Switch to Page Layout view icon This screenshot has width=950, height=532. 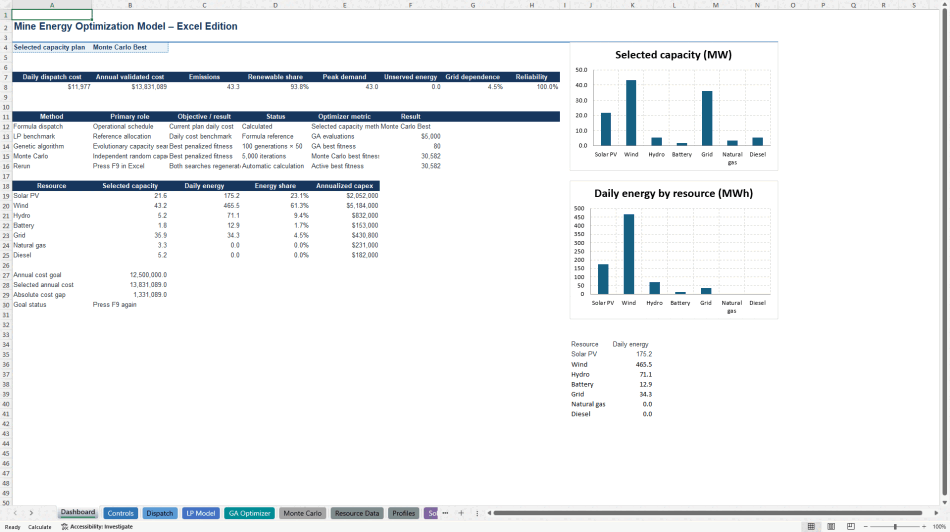point(831,527)
